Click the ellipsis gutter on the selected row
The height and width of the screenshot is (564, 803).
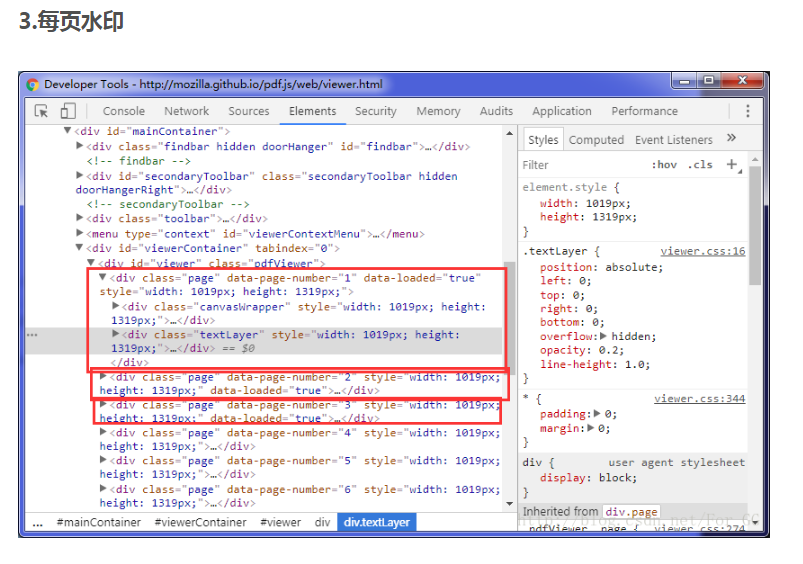click(32, 335)
